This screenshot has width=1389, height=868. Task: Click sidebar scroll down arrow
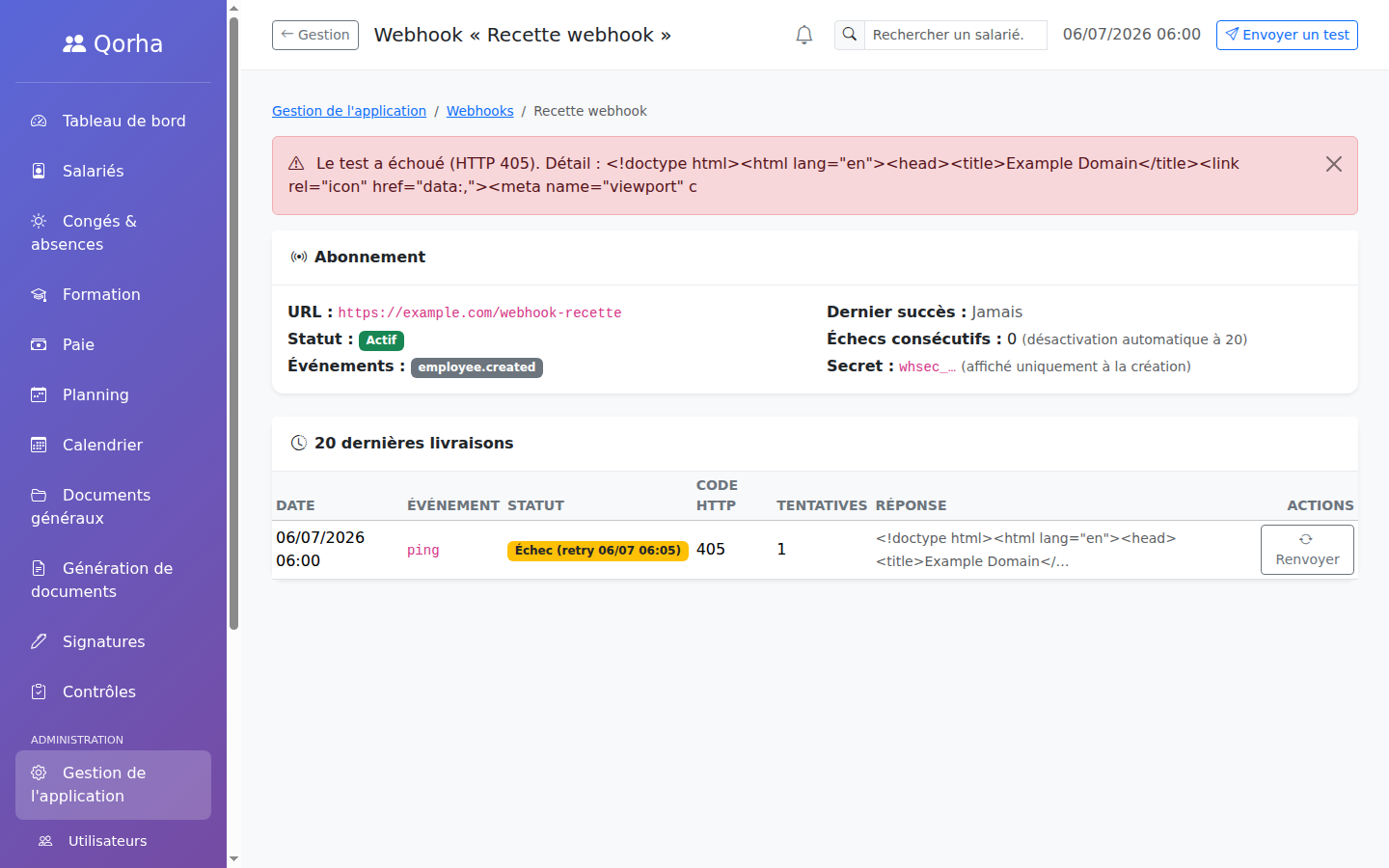[233, 858]
